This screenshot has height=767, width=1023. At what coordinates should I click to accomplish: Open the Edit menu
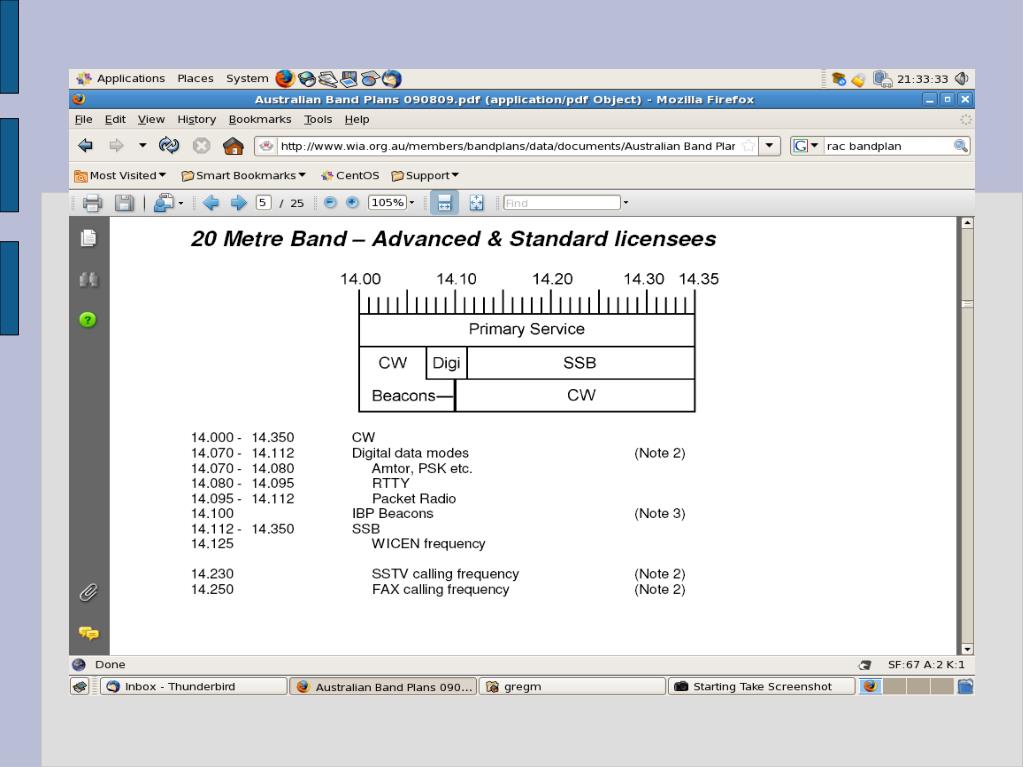(x=115, y=119)
